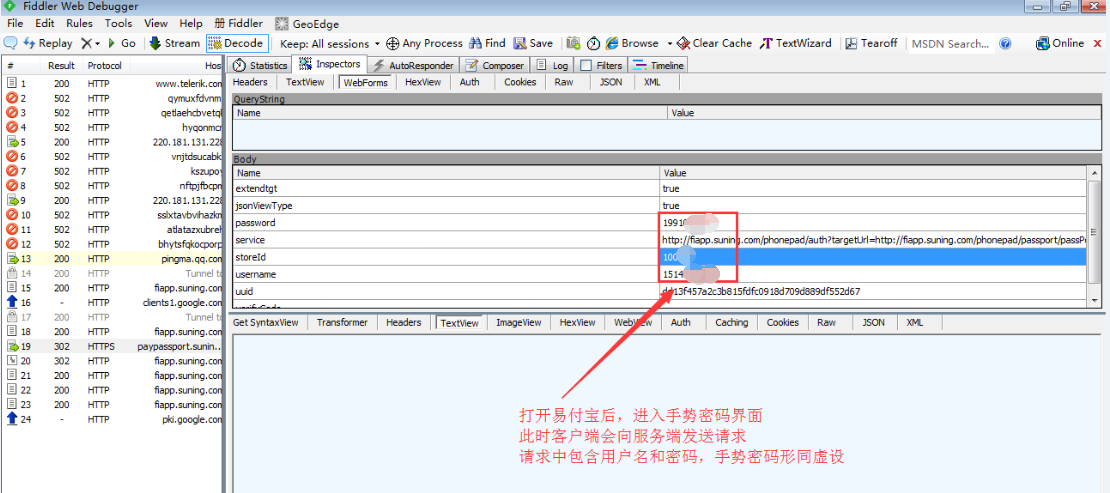Click the Go resume button
The image size is (1110, 493).
(121, 43)
